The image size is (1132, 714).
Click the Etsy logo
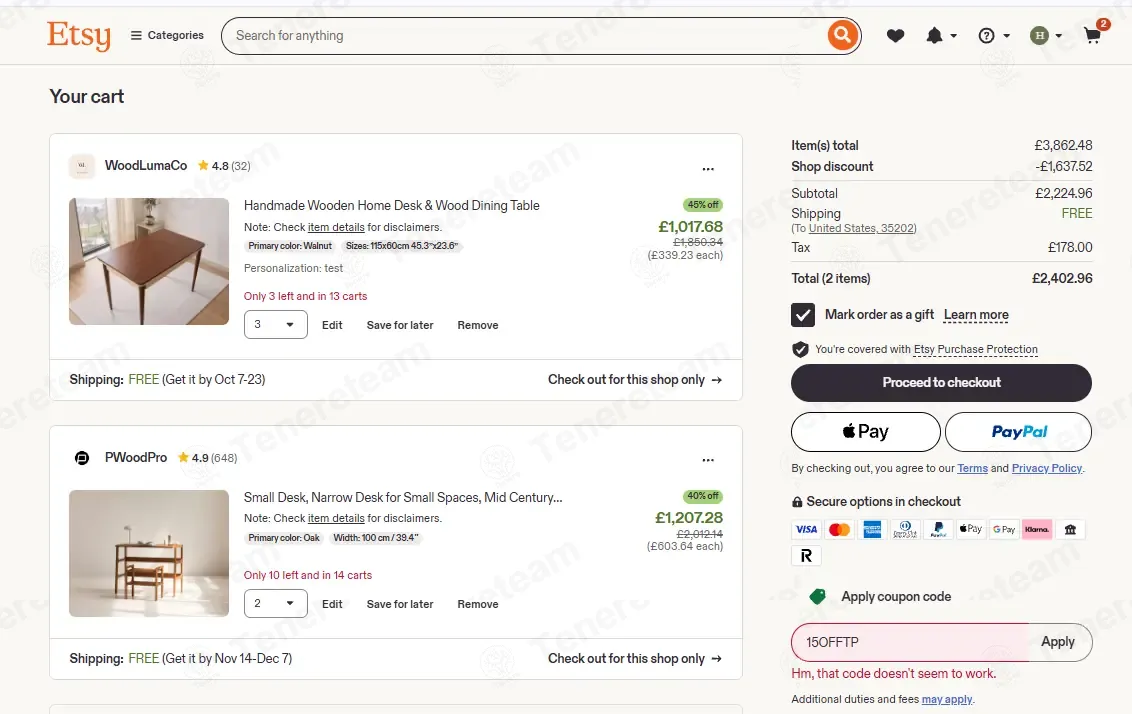coord(79,35)
